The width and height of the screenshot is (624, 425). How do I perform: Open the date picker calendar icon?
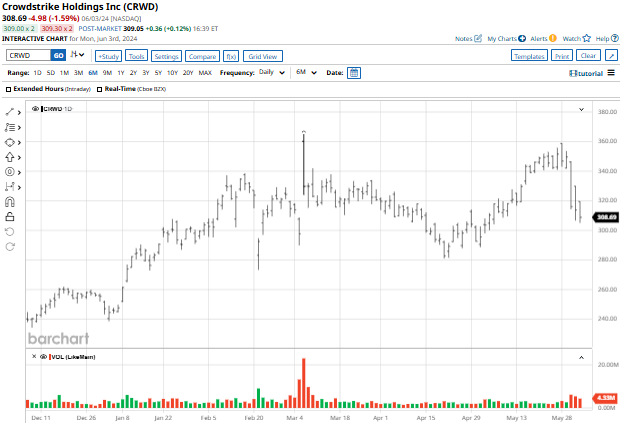pos(353,73)
